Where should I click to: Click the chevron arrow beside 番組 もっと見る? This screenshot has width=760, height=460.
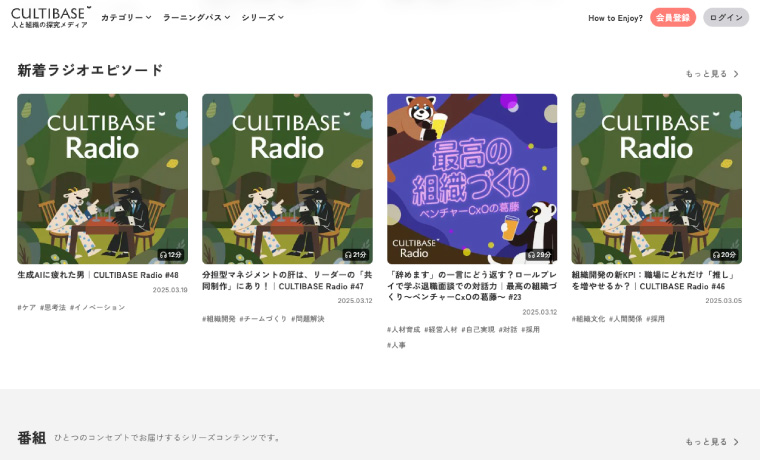(736, 442)
